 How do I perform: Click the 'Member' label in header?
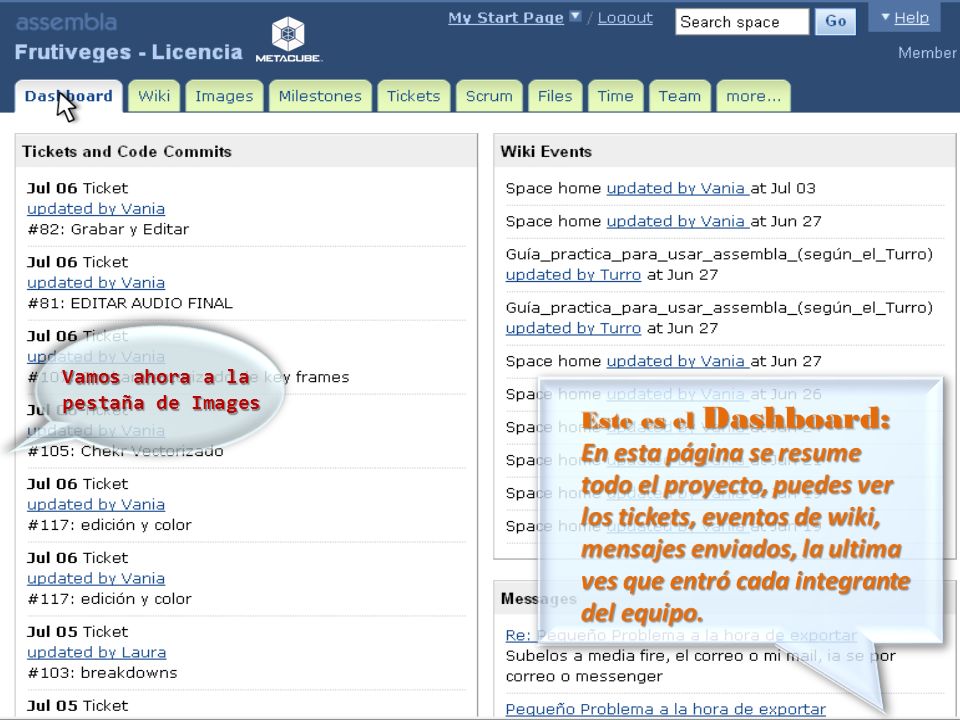coord(928,53)
